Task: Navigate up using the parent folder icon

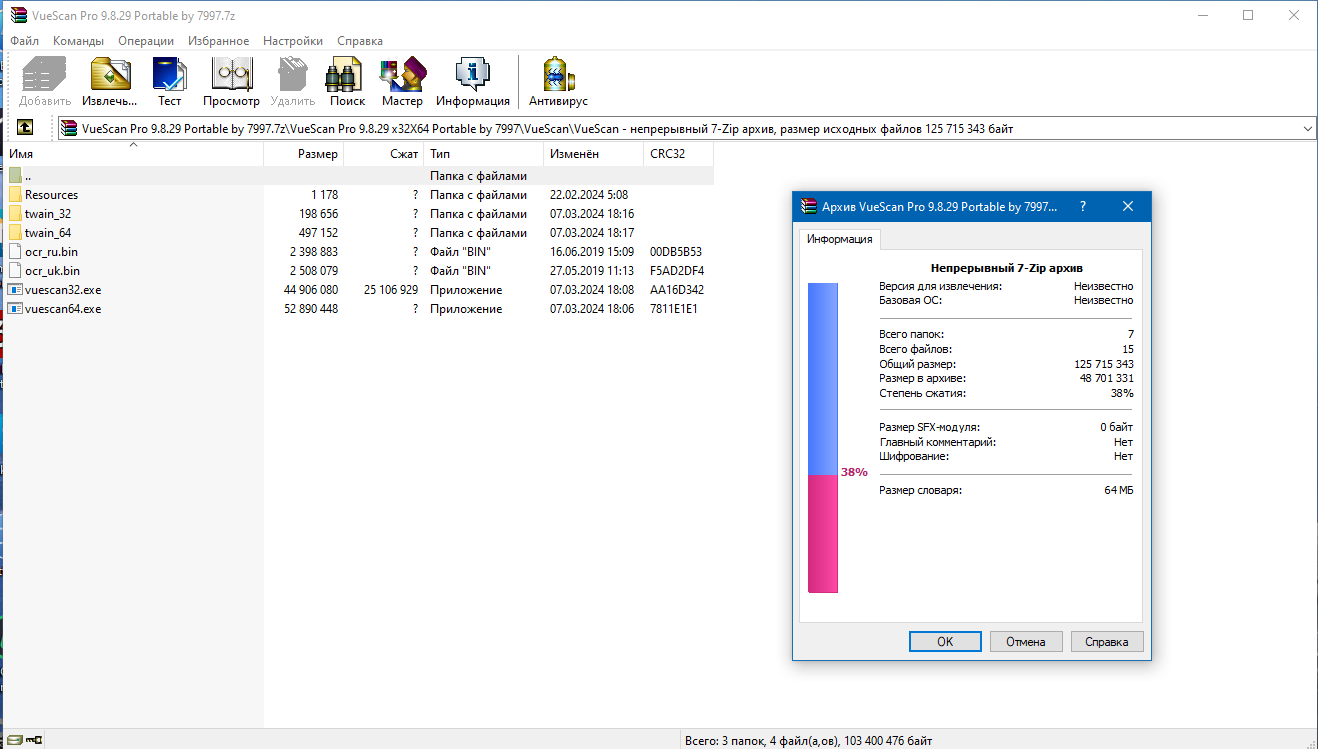Action: point(24,127)
